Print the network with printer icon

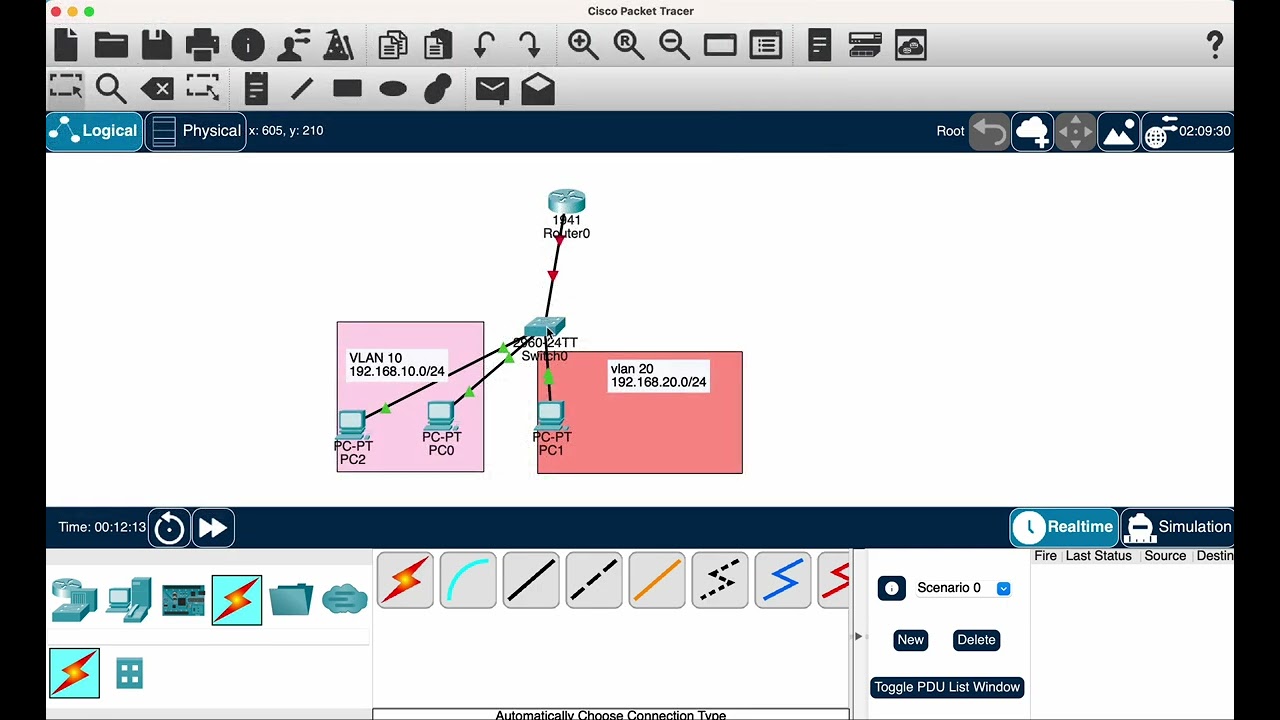202,45
